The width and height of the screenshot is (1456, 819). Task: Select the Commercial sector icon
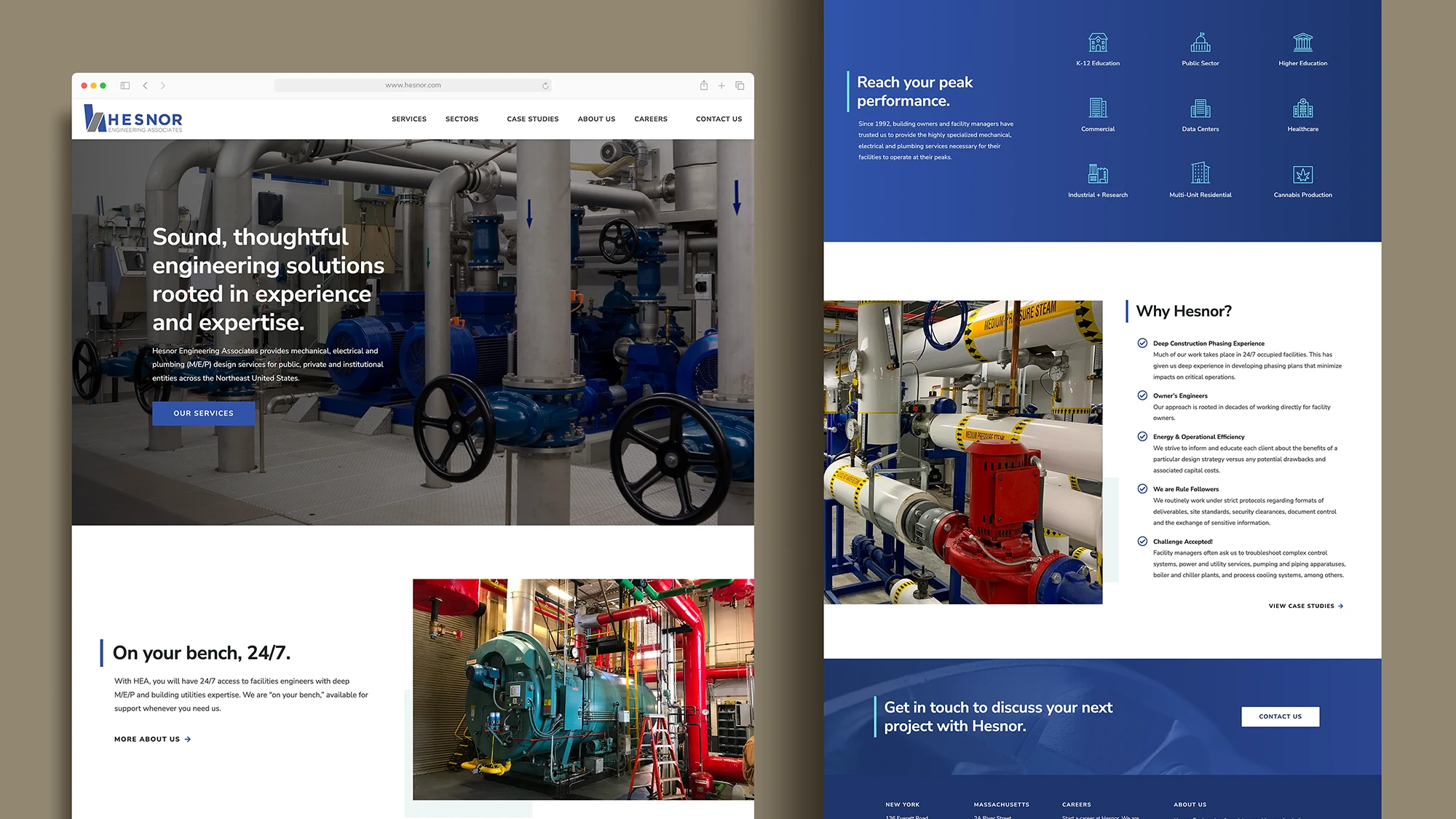[x=1098, y=108]
